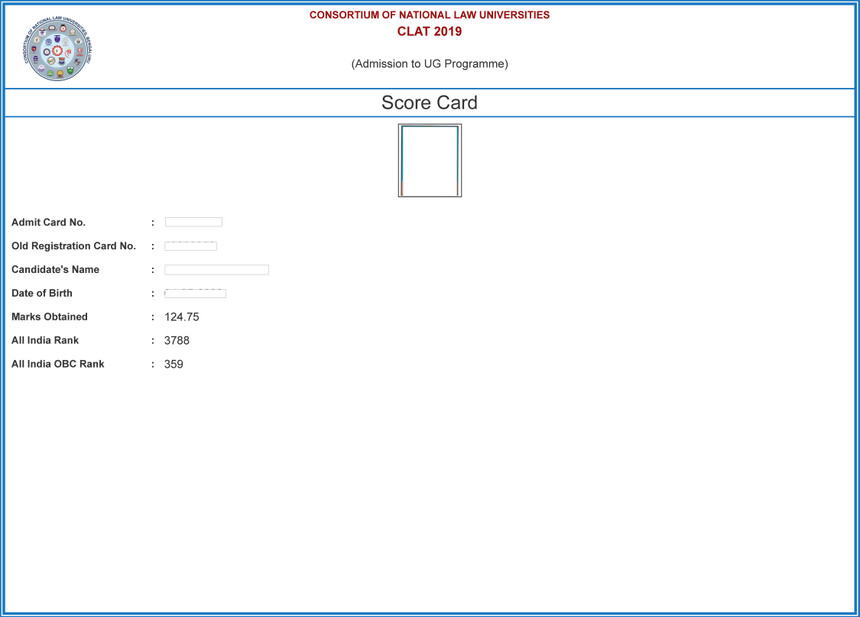Viewport: 860px width, 617px height.
Task: Click the Candidate's Name field
Action: point(217,269)
